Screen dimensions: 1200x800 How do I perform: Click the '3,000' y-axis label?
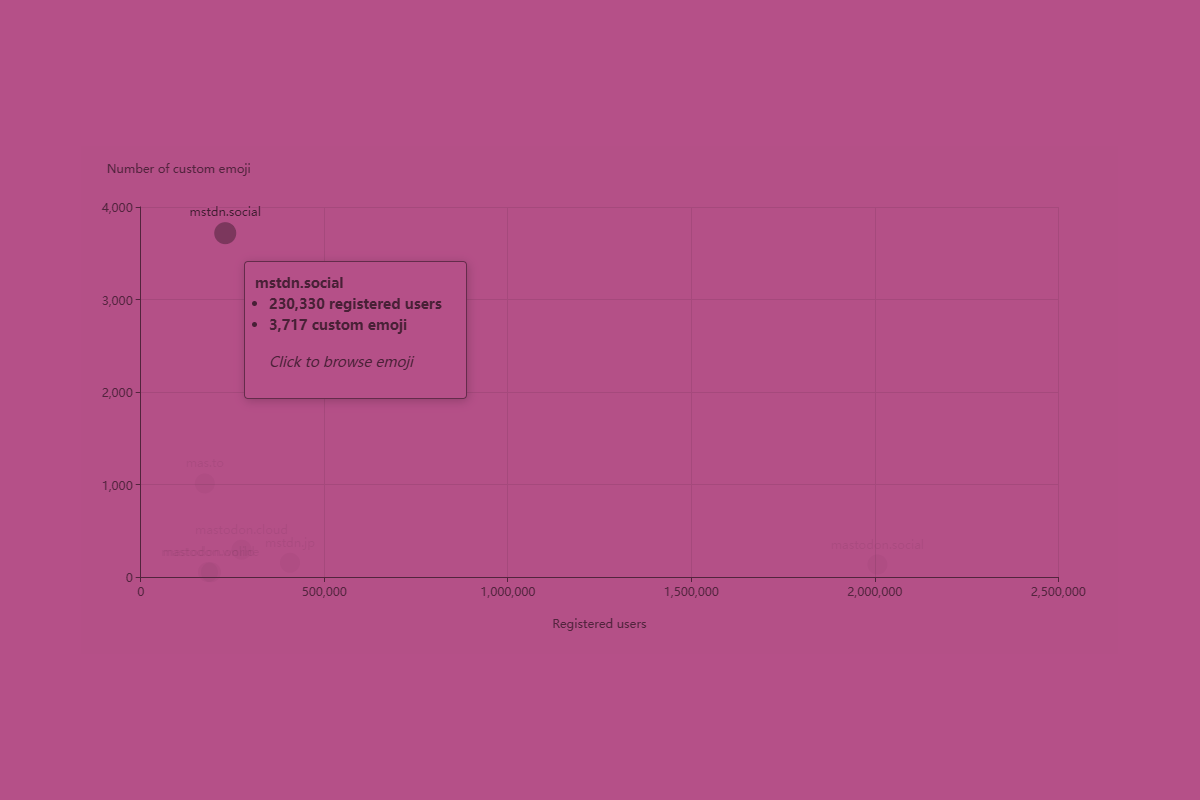pos(117,300)
